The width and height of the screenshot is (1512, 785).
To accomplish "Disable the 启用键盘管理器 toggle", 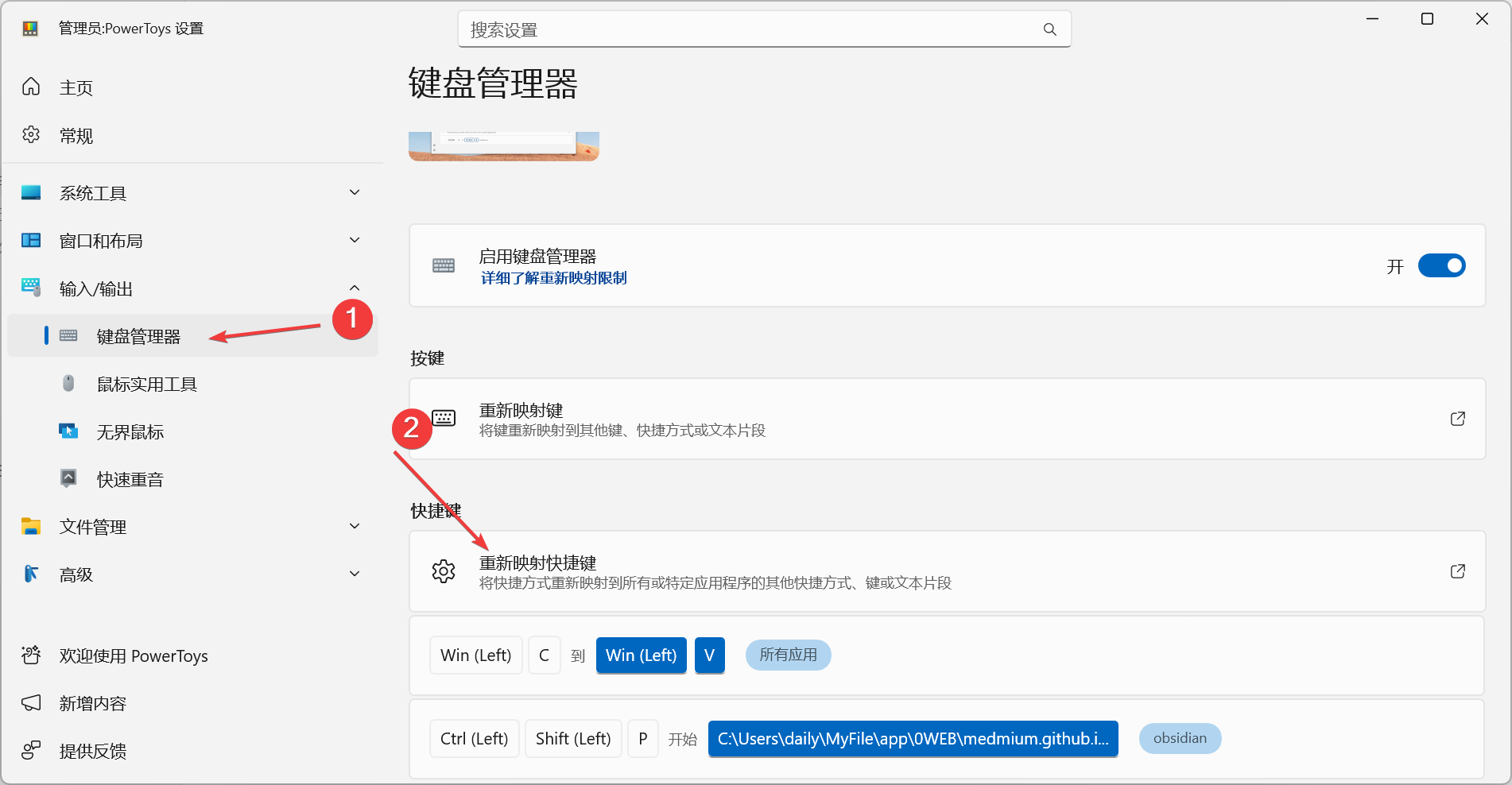I will coord(1441,265).
